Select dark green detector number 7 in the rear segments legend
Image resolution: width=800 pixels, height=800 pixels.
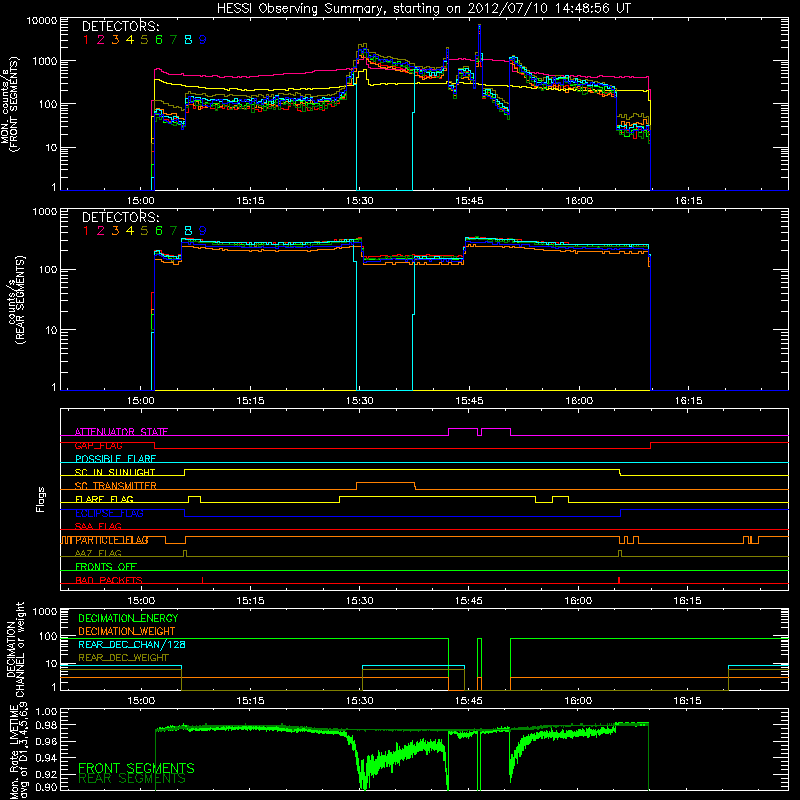(173, 231)
